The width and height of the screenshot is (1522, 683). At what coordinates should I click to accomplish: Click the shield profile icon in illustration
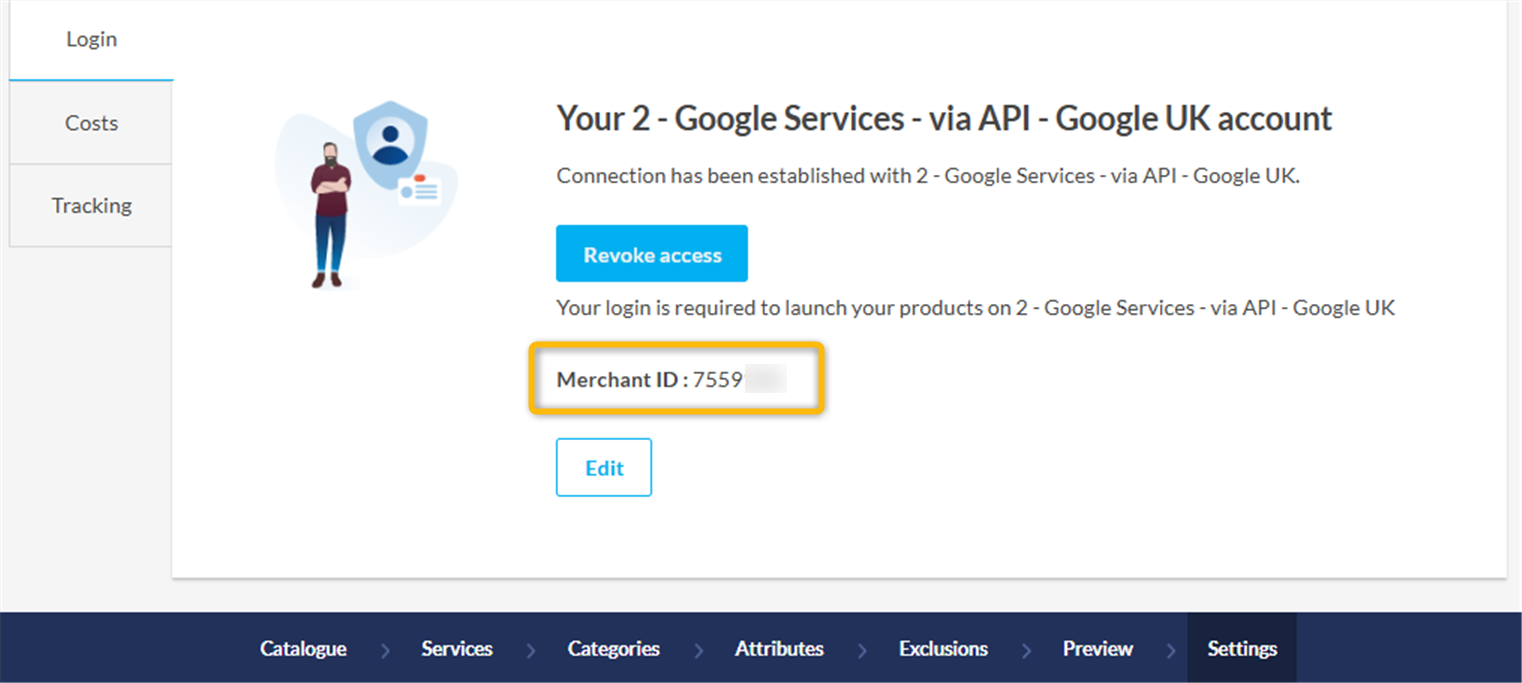389,142
